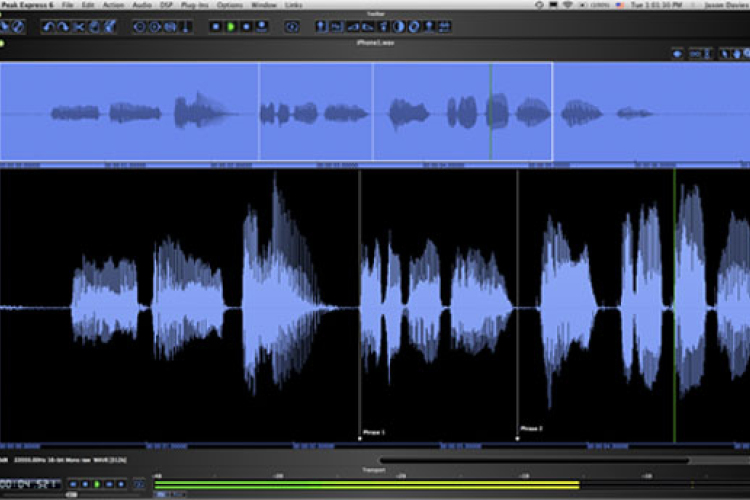Click the play button in Transport bar
The width and height of the screenshot is (750, 500).
[x=98, y=485]
